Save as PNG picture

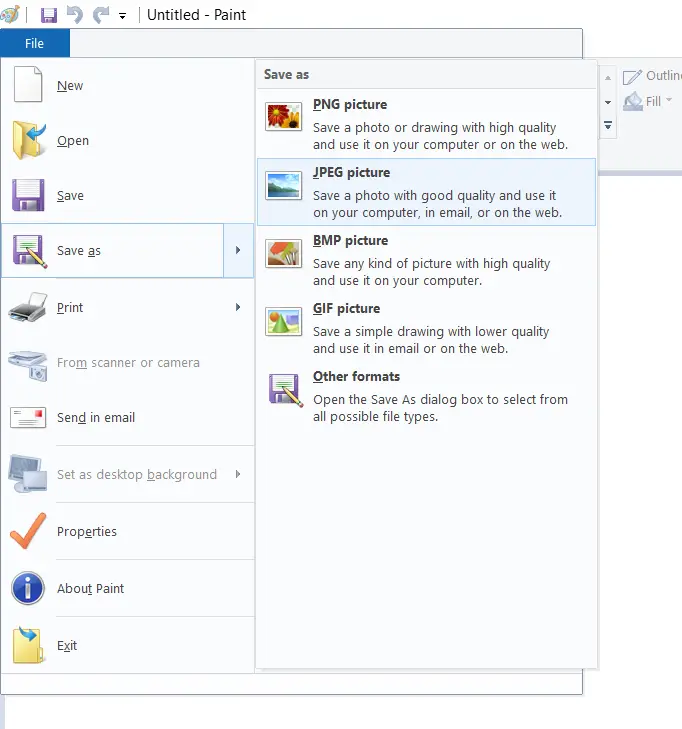(x=426, y=124)
